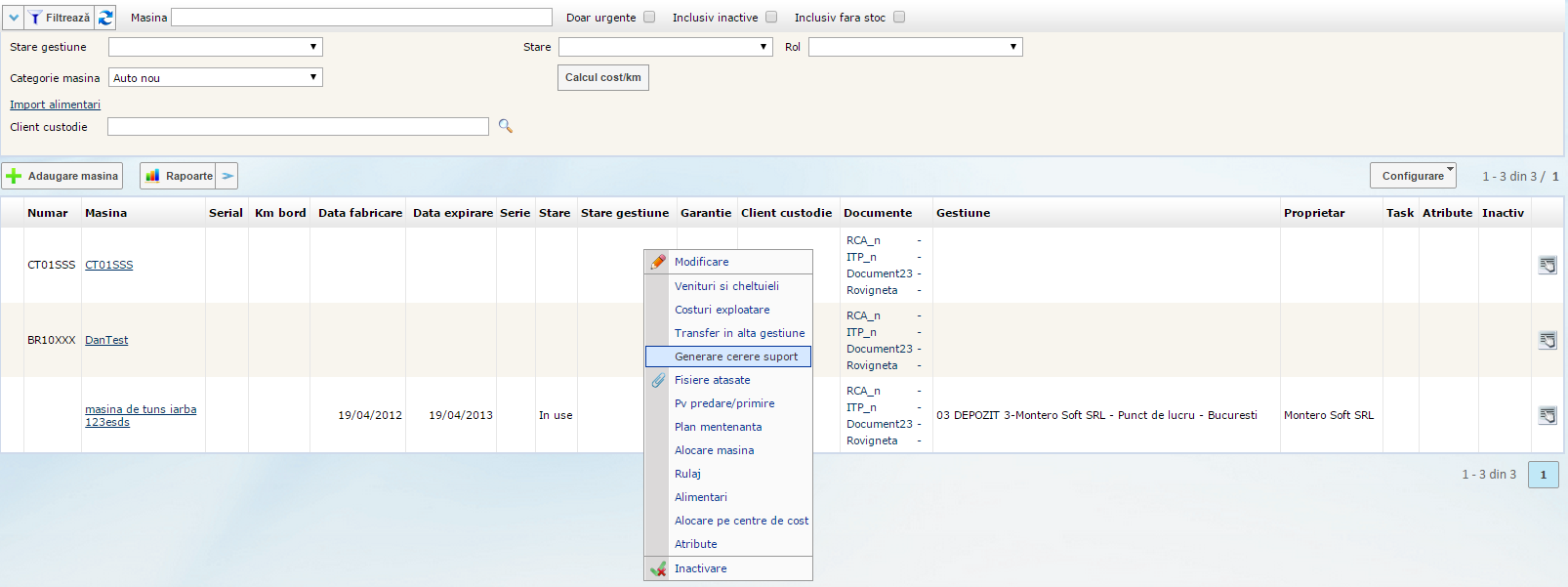Click the collapse chevron left of Filtrează
The image size is (1568, 587).
coord(14,18)
